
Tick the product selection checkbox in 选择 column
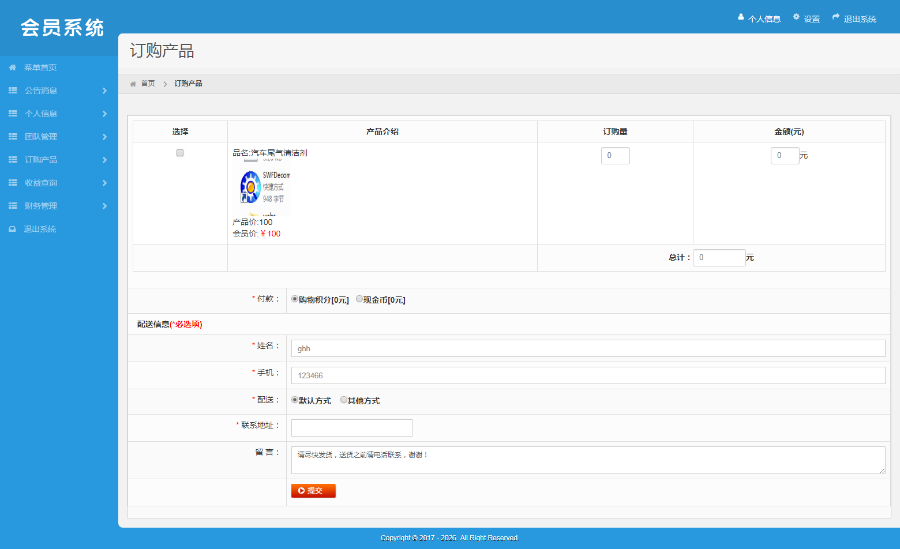coord(180,153)
